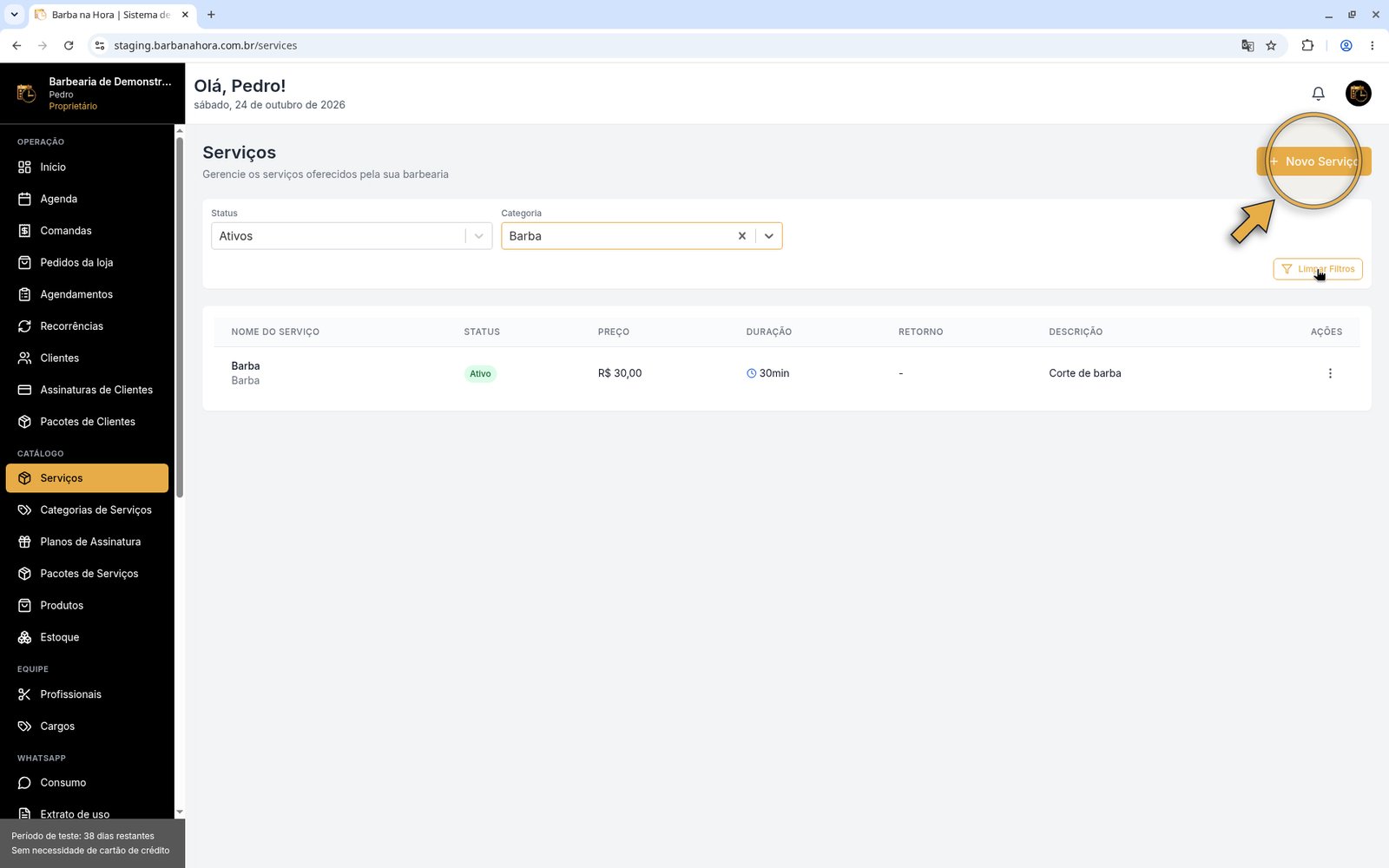Open Cargos in the sidebar

[x=87, y=727]
